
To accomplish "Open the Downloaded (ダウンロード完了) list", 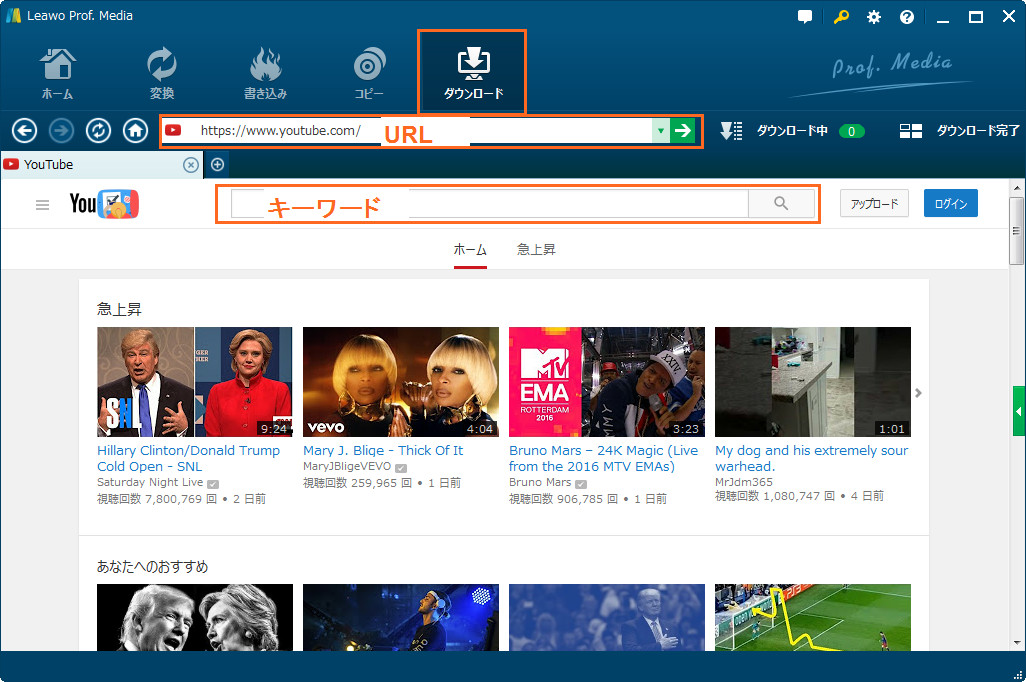I will pyautogui.click(x=959, y=131).
